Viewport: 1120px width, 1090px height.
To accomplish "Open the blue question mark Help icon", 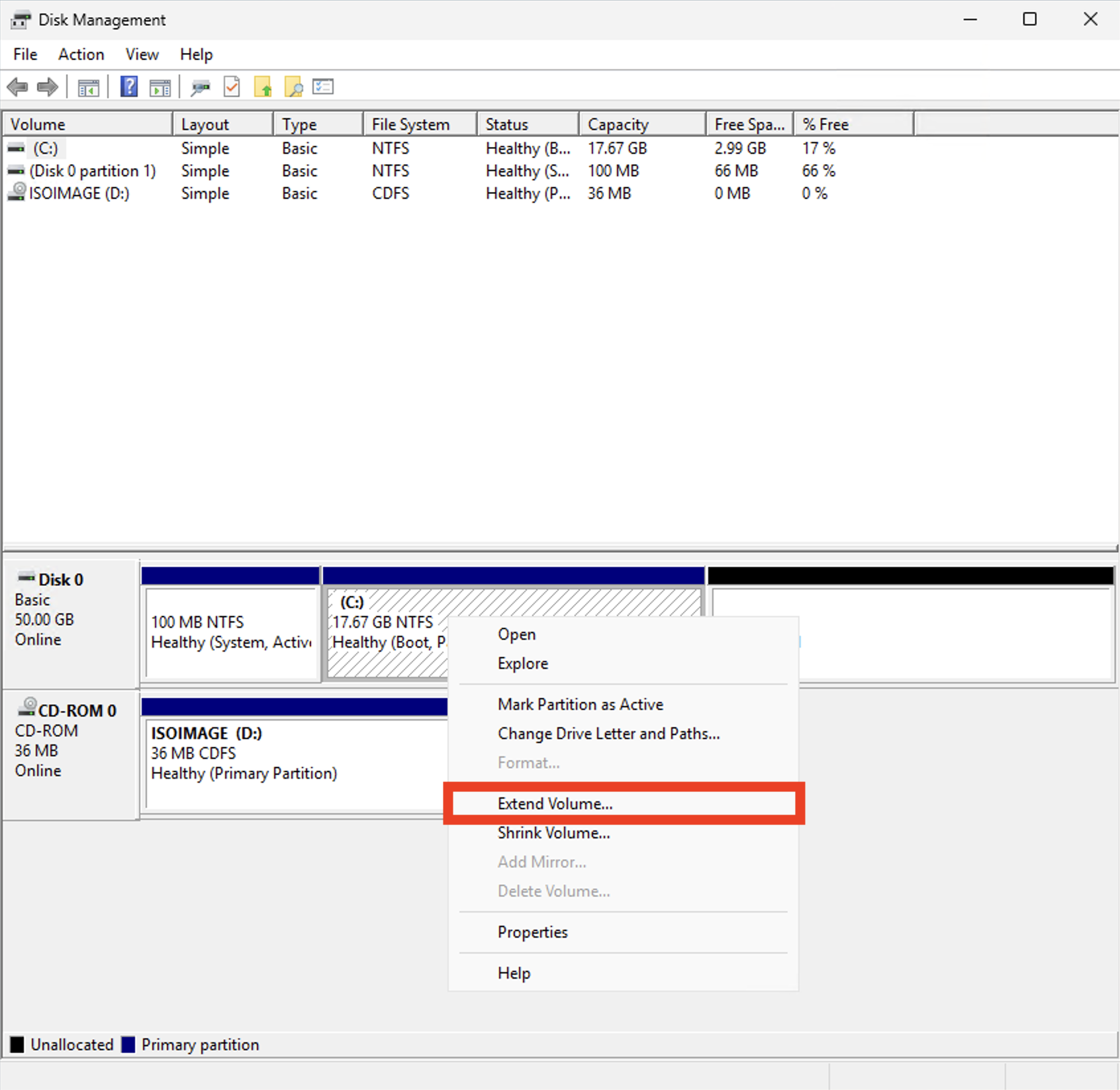I will point(128,87).
